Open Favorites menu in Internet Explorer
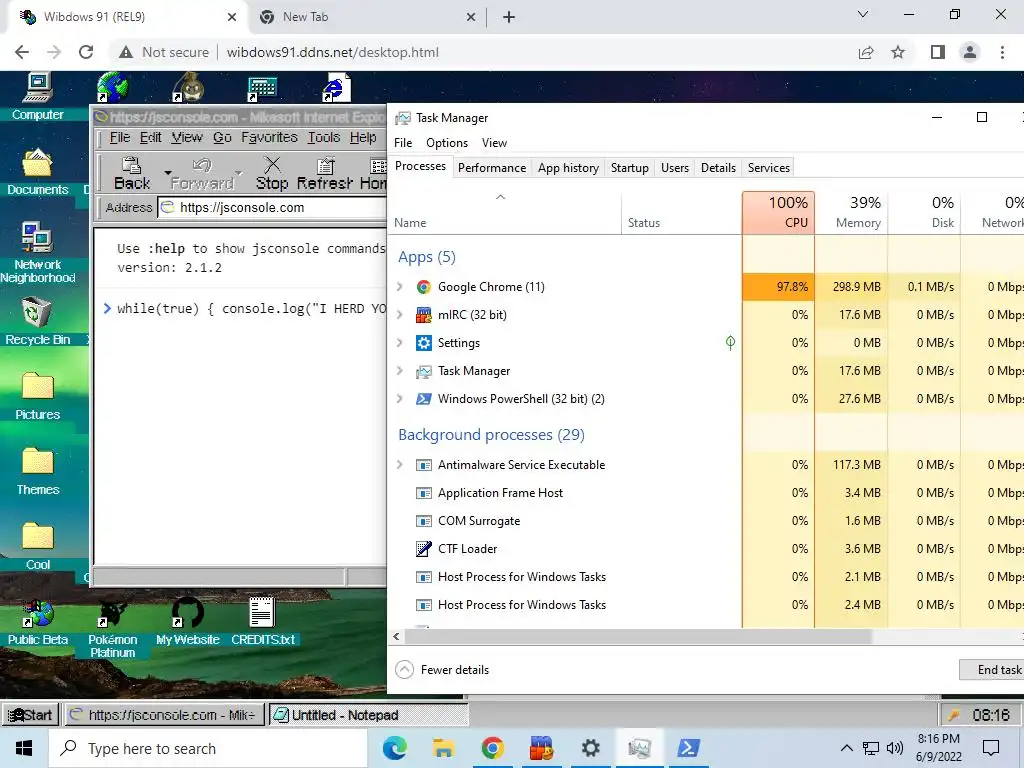 [x=269, y=138]
